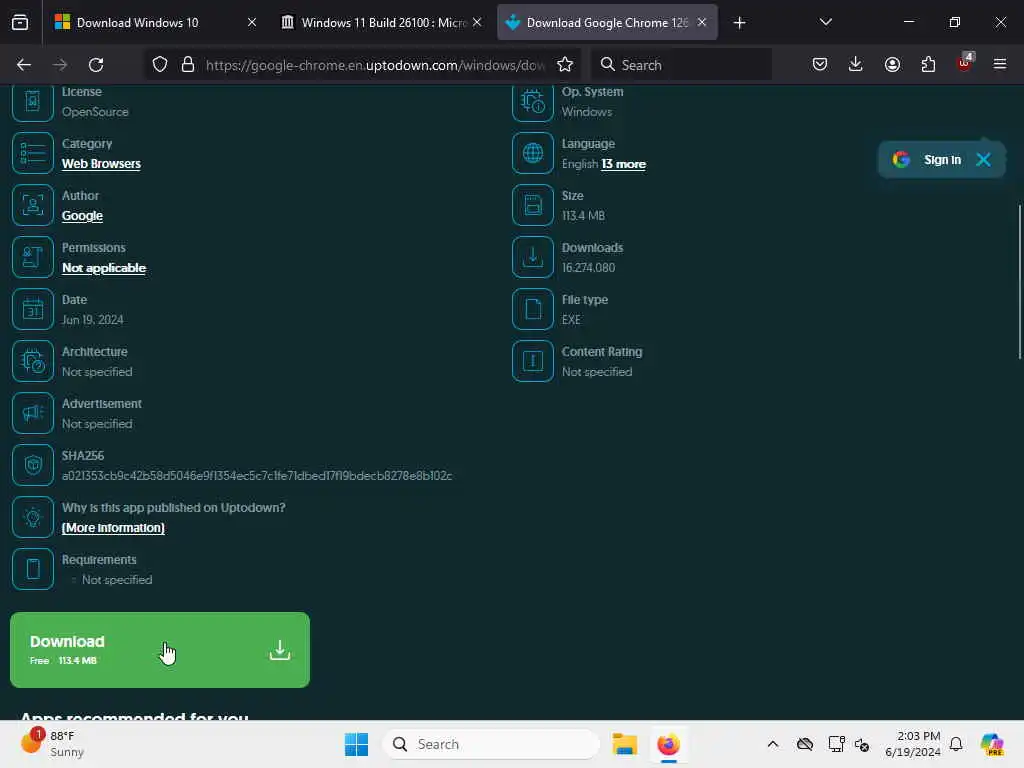Click the Content Rating icon
1024x768 pixels.
click(x=533, y=361)
